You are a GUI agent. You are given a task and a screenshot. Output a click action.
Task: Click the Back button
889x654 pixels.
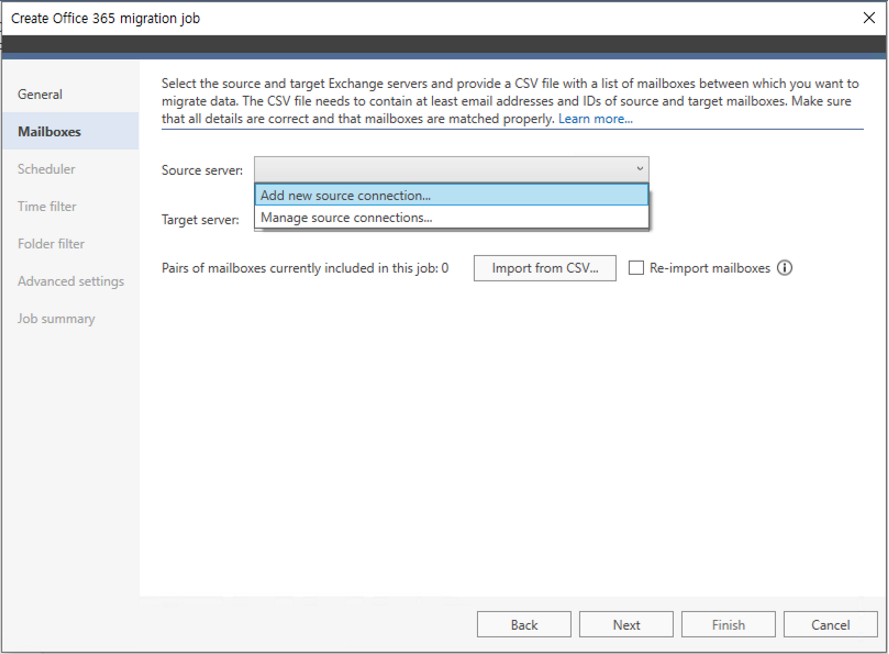[524, 625]
